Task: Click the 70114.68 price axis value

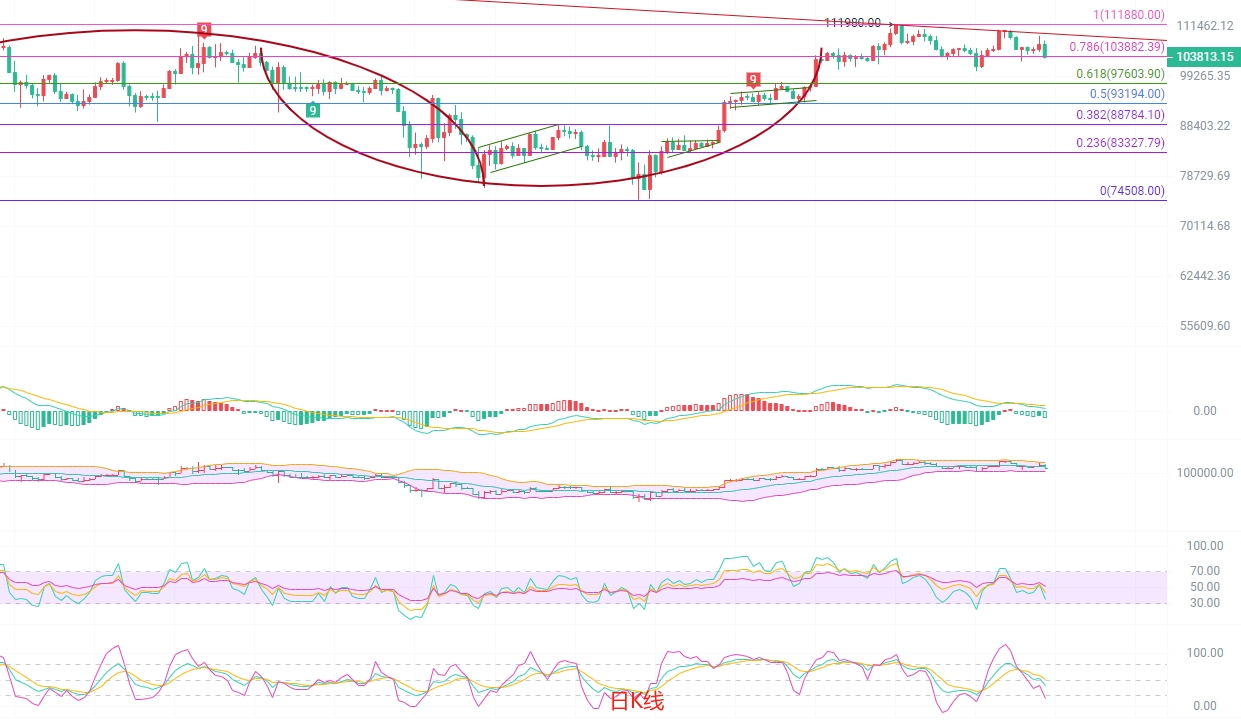Action: click(x=1205, y=226)
